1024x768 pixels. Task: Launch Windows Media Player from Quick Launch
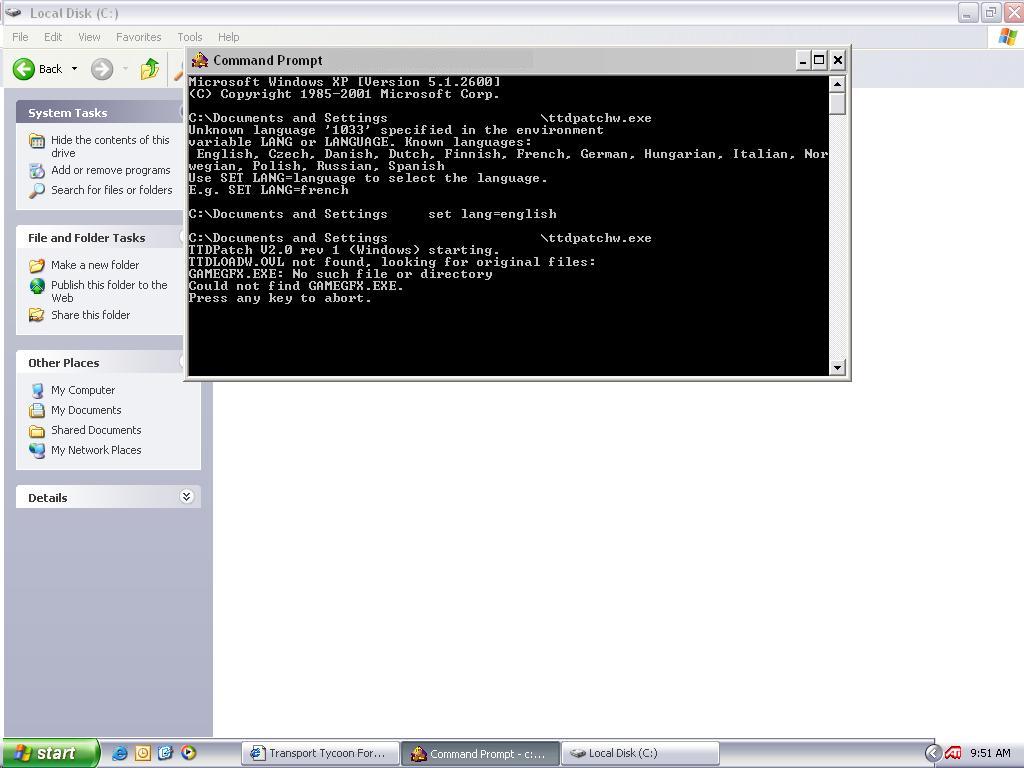click(188, 753)
